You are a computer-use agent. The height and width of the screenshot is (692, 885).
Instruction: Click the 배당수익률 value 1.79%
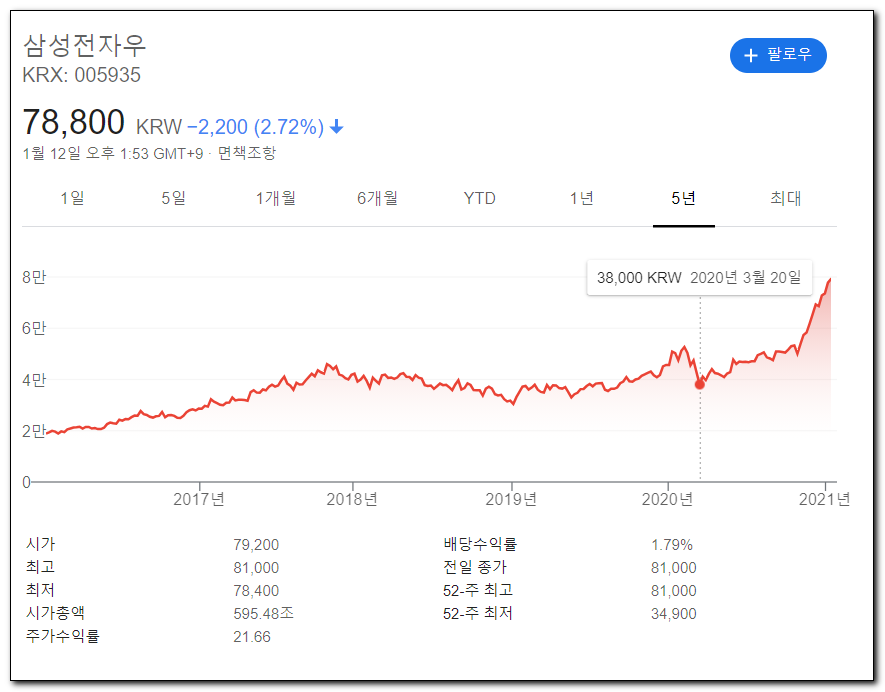[x=672, y=545]
